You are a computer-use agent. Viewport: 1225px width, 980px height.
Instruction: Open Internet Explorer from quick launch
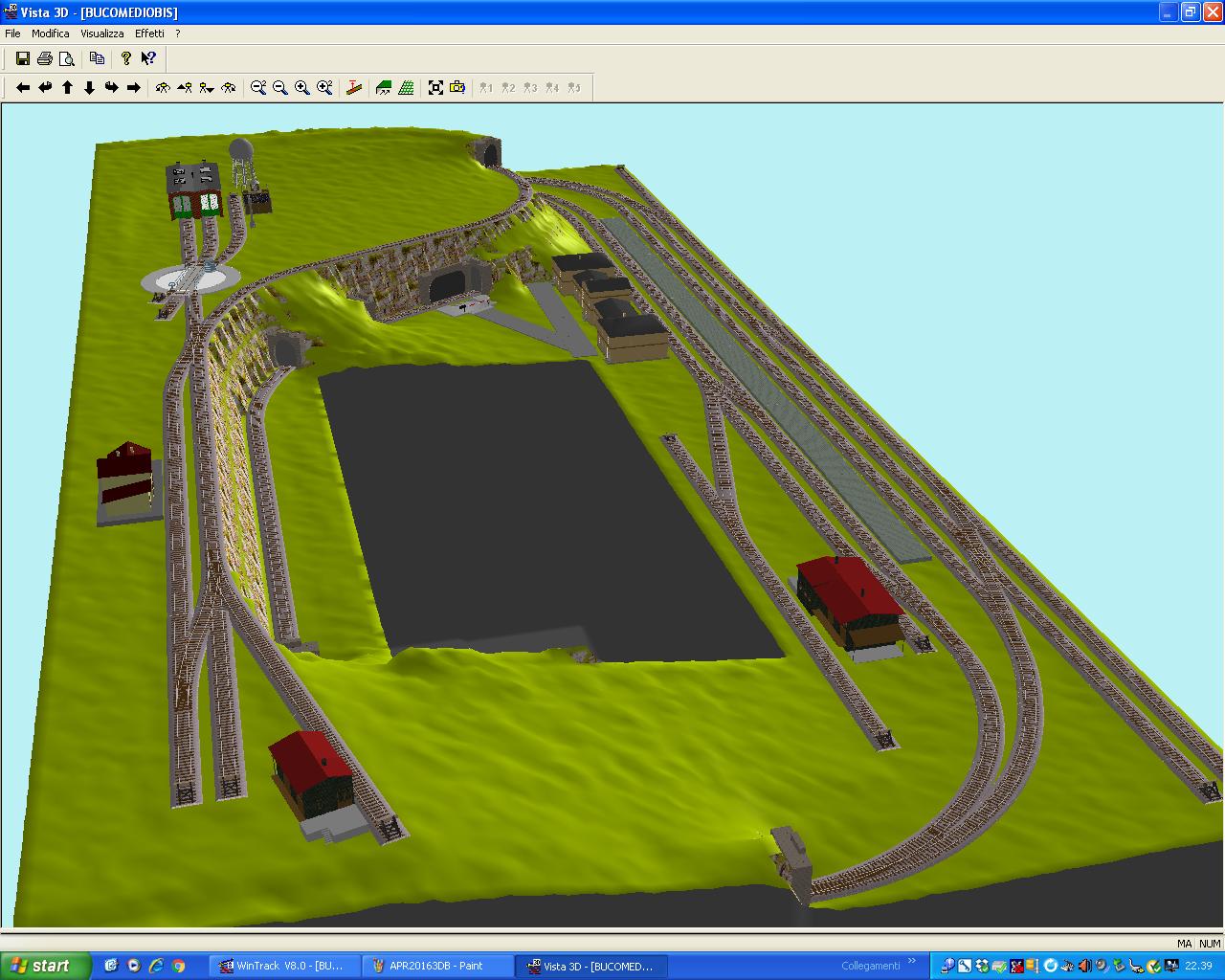click(x=156, y=966)
